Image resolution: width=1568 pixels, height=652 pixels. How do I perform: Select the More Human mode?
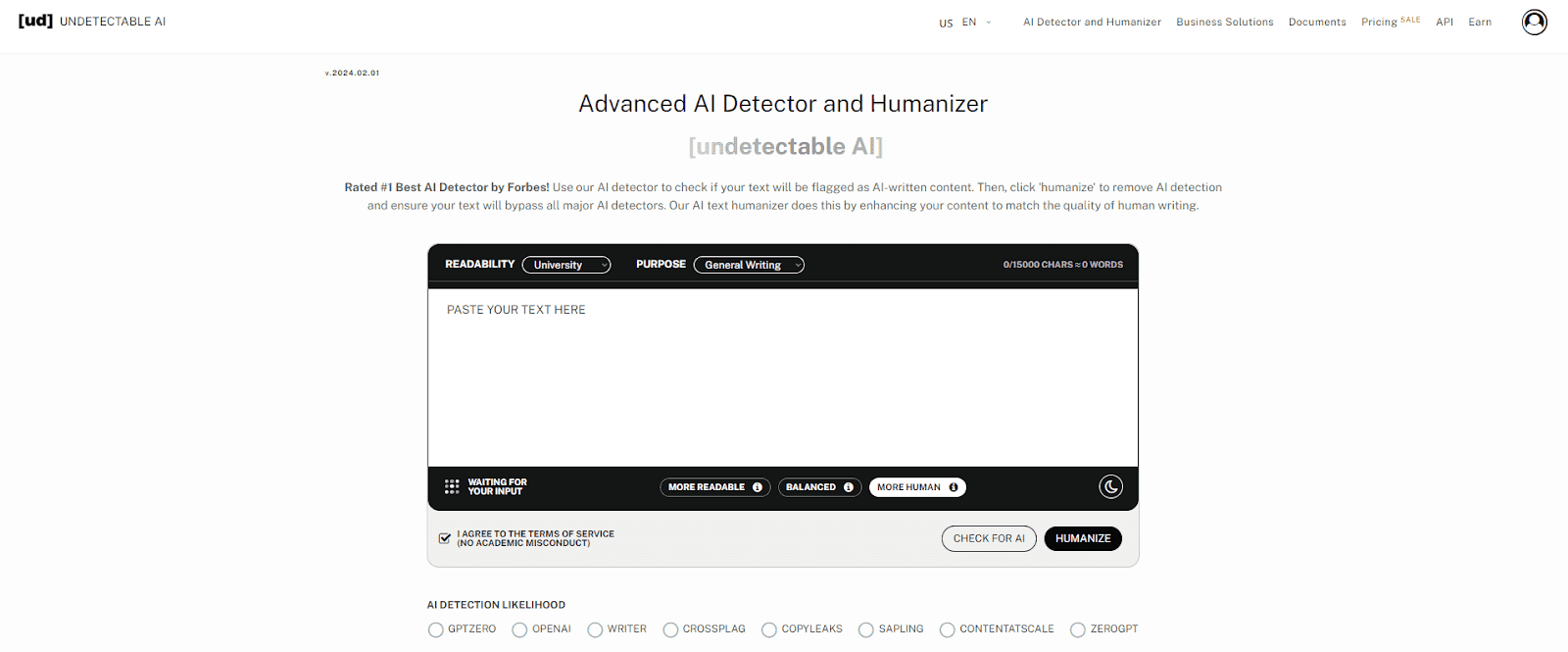click(x=908, y=487)
